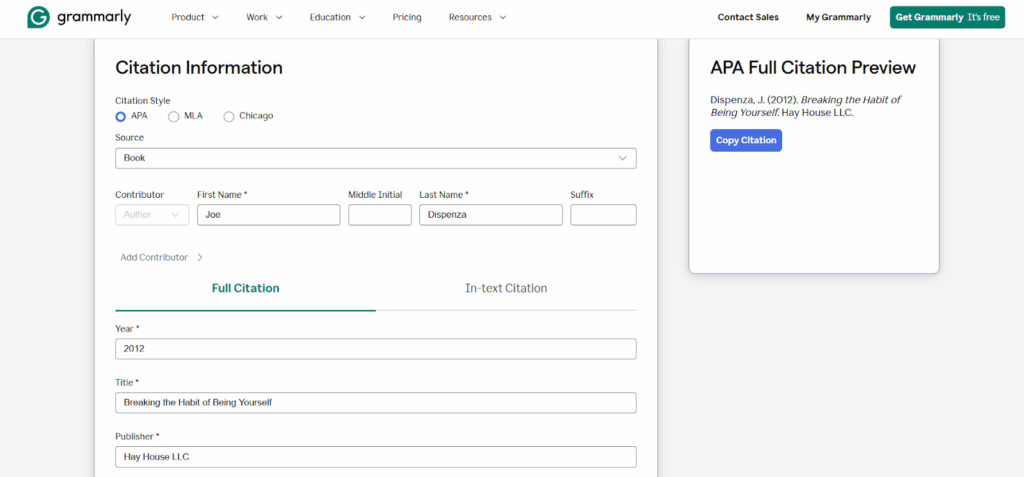This screenshot has height=477, width=1024.
Task: Click the Contact Sales link
Action: tap(748, 18)
